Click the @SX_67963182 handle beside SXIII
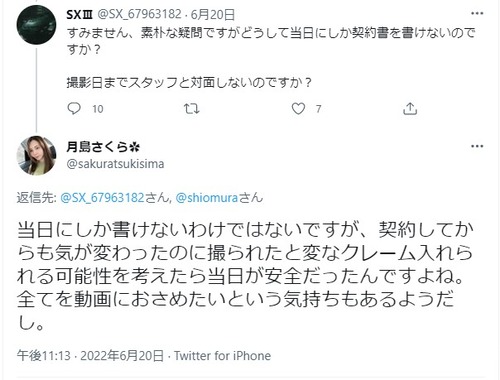 (139, 15)
